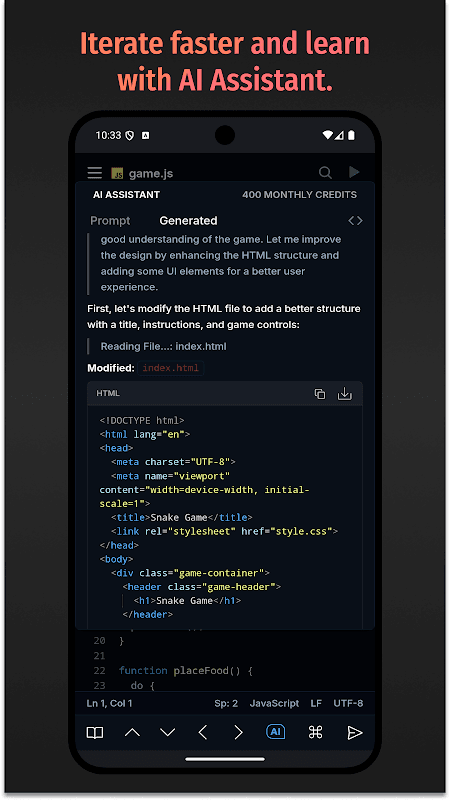The height and width of the screenshot is (800, 450).
Task: Tap the Ln 1, Col 1 position indicator
Action: (x=109, y=703)
